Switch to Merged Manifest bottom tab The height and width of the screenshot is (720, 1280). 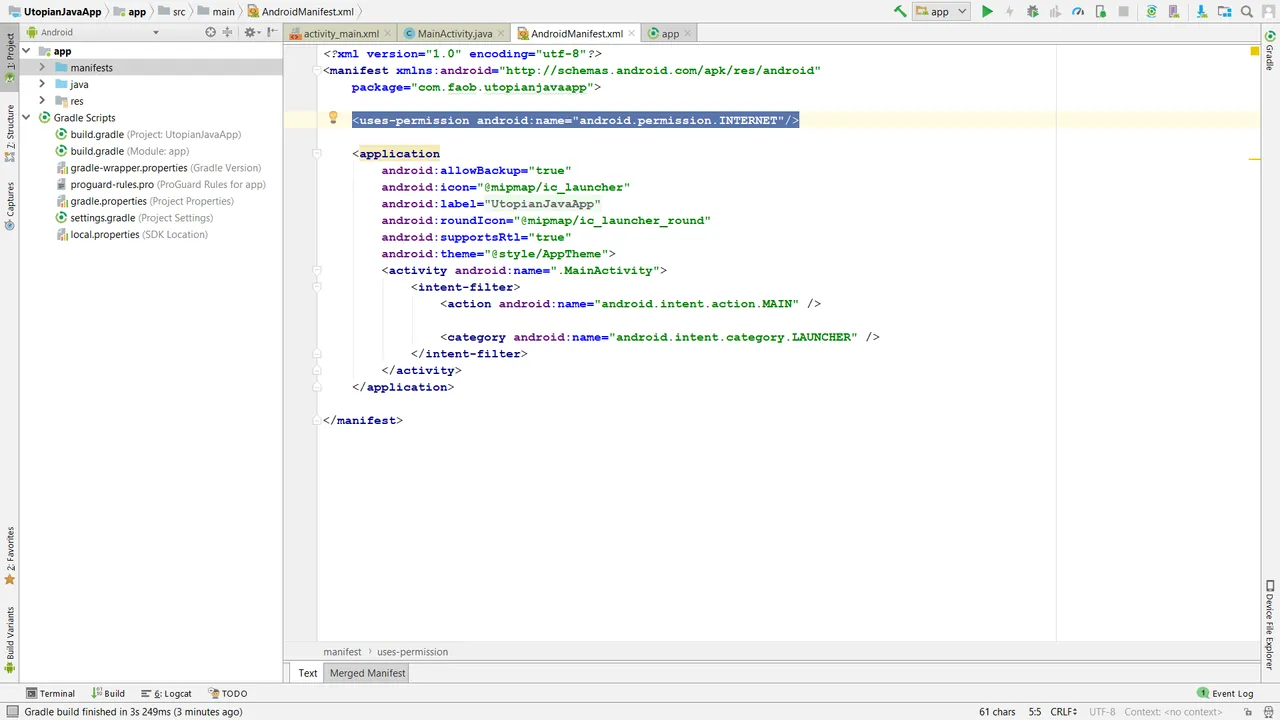[x=367, y=673]
